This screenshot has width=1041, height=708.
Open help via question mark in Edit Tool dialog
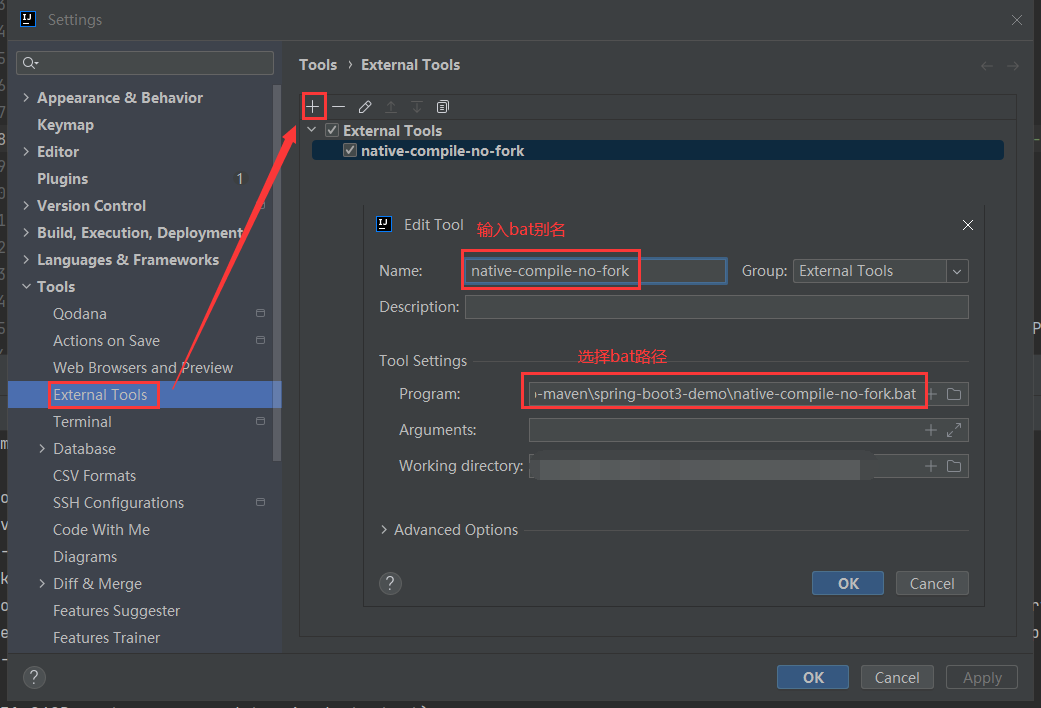(390, 583)
